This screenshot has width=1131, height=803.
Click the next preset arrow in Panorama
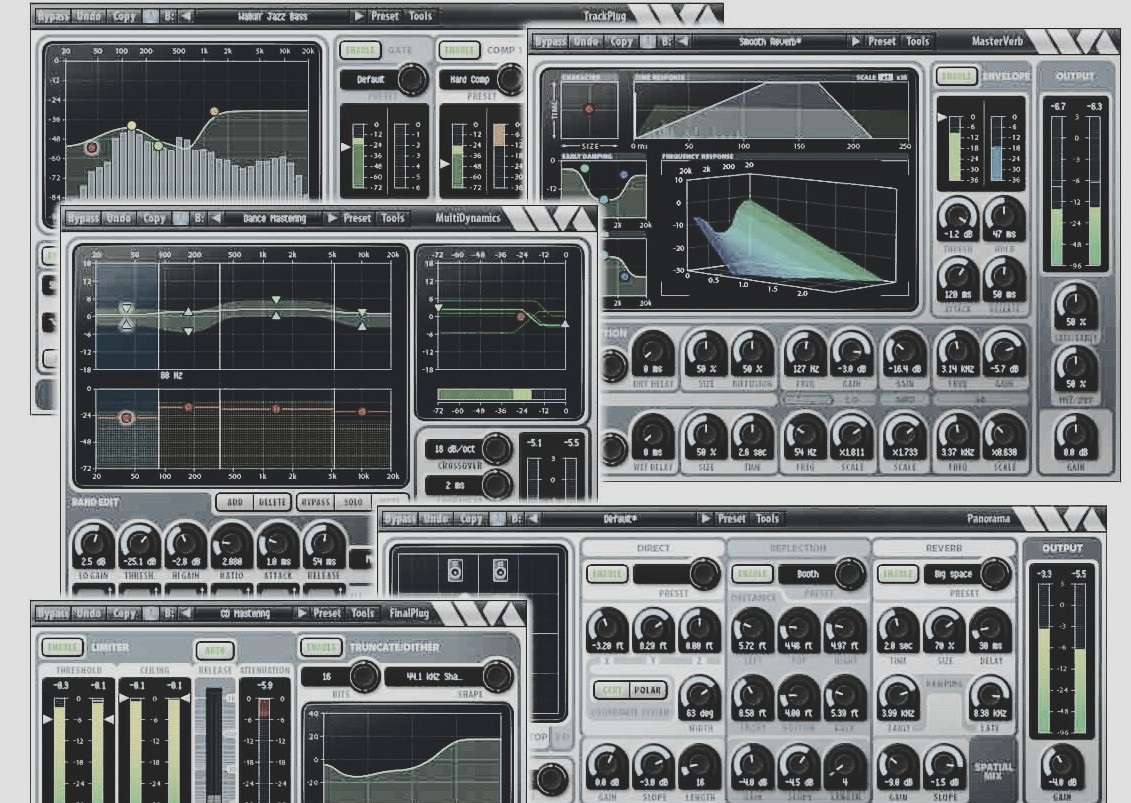pyautogui.click(x=705, y=519)
